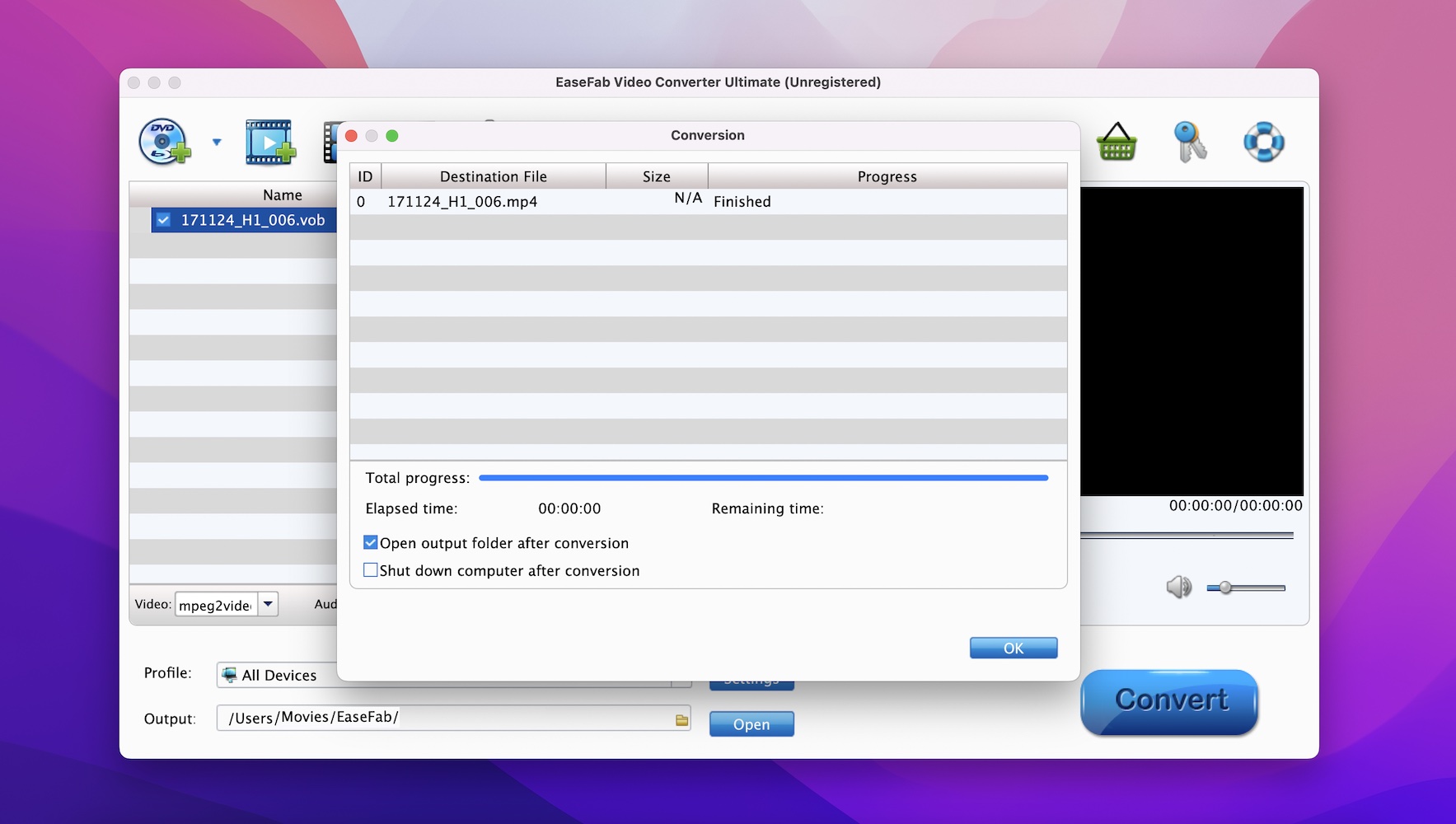This screenshot has width=1456, height=824.
Task: Click OK in the Conversion dialog
Action: (1014, 648)
